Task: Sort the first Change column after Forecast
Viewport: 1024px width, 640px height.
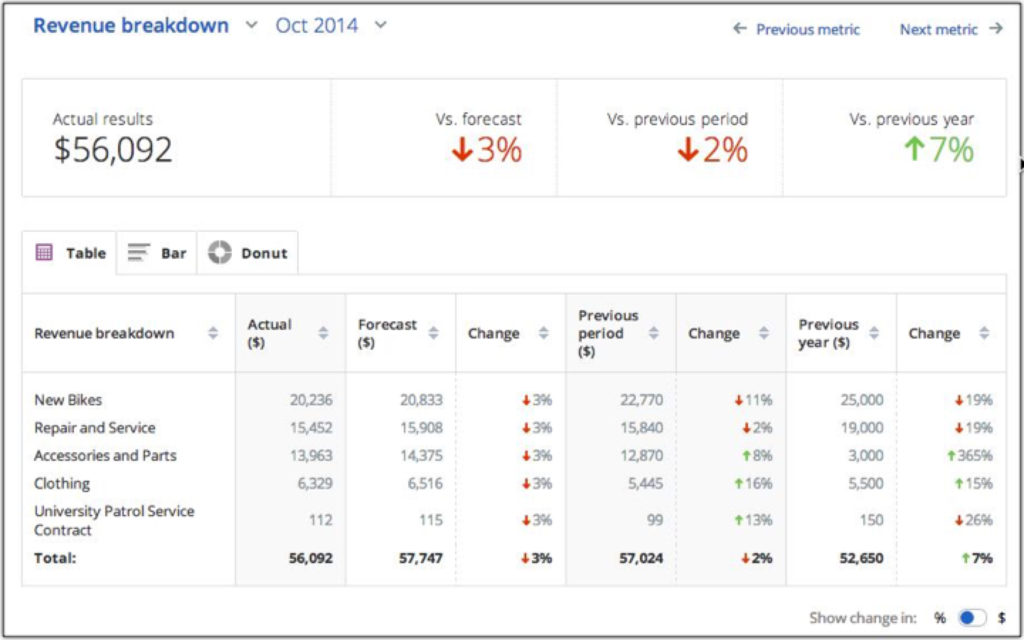Action: (x=543, y=333)
